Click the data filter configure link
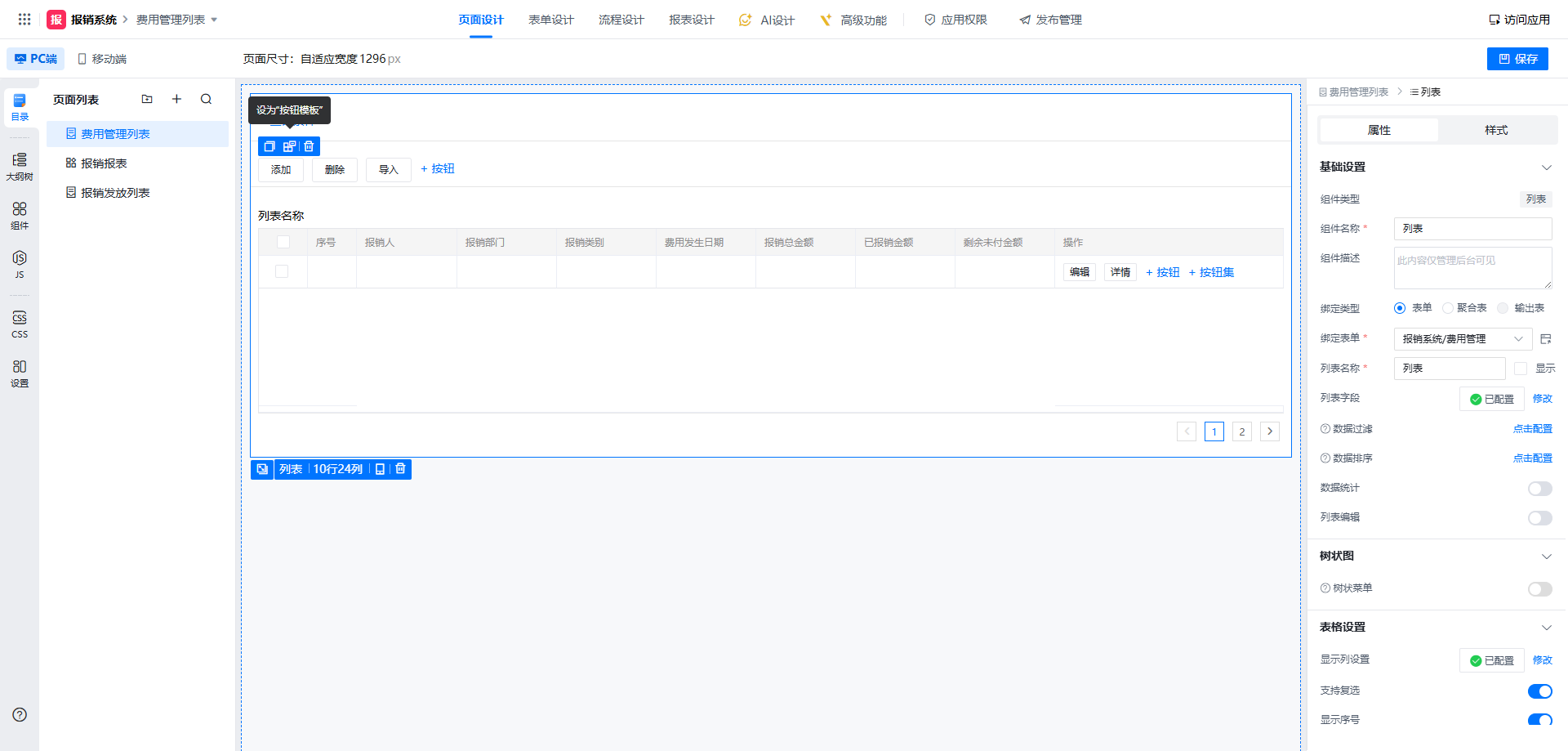 [x=1532, y=429]
